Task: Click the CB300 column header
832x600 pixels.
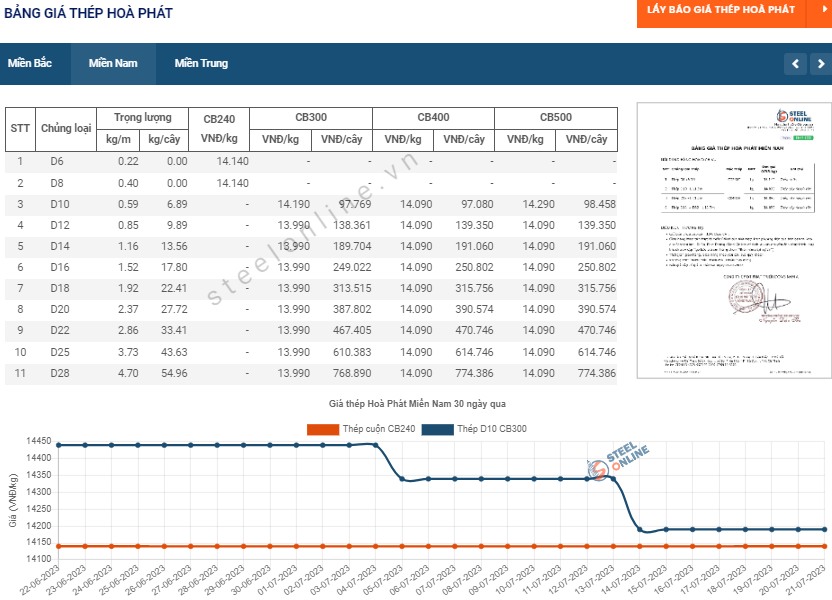Action: point(311,118)
